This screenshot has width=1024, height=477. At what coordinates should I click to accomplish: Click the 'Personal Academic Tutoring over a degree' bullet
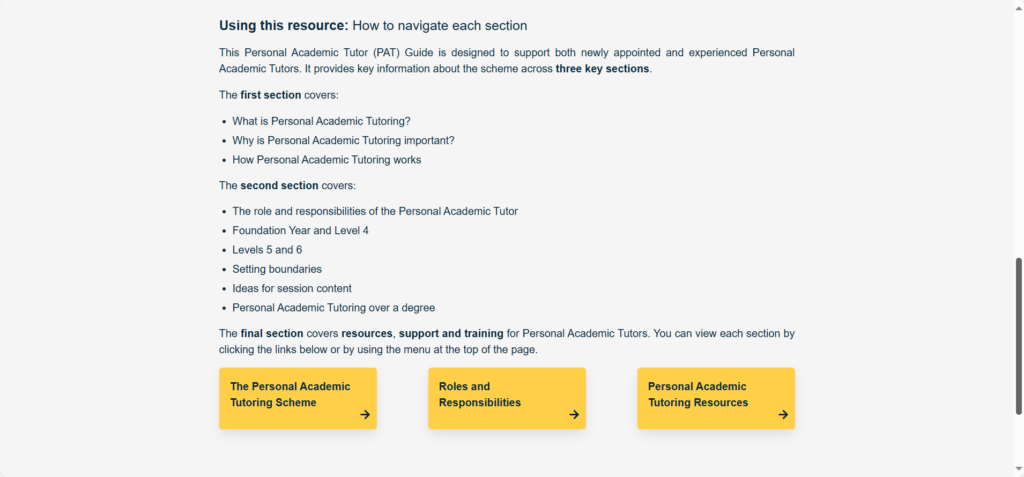coord(333,308)
